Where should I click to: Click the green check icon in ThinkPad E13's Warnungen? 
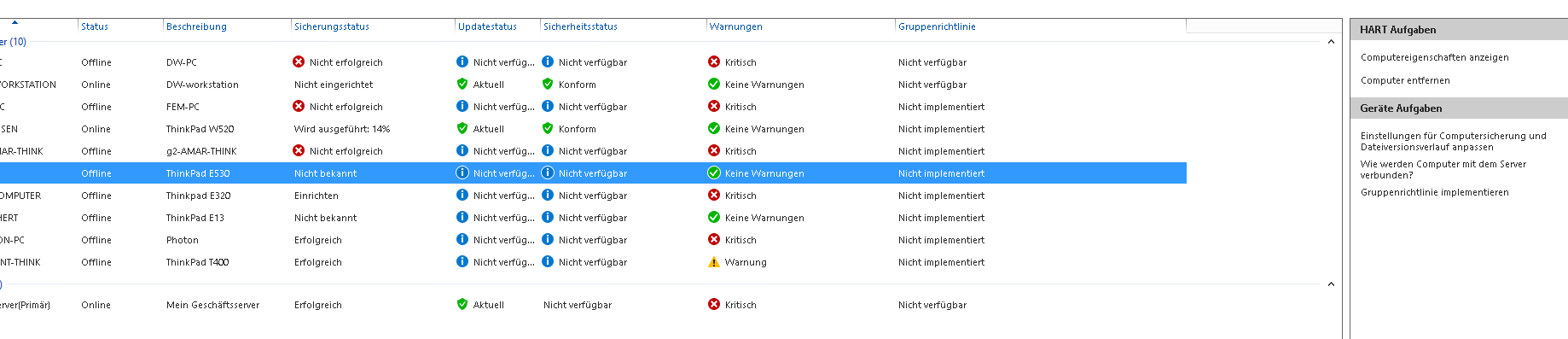click(x=714, y=217)
